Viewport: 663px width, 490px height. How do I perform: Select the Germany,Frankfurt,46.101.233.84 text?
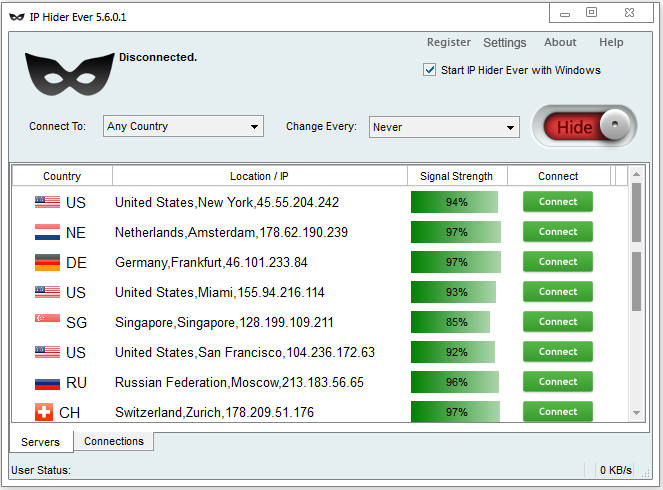211,263
